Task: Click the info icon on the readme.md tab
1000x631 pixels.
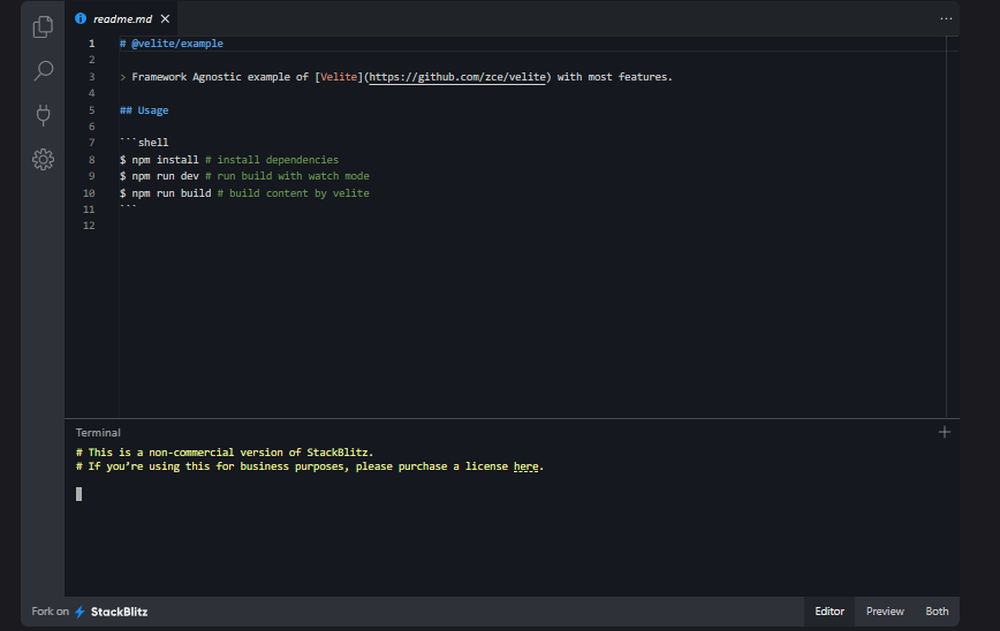Action: pyautogui.click(x=80, y=18)
